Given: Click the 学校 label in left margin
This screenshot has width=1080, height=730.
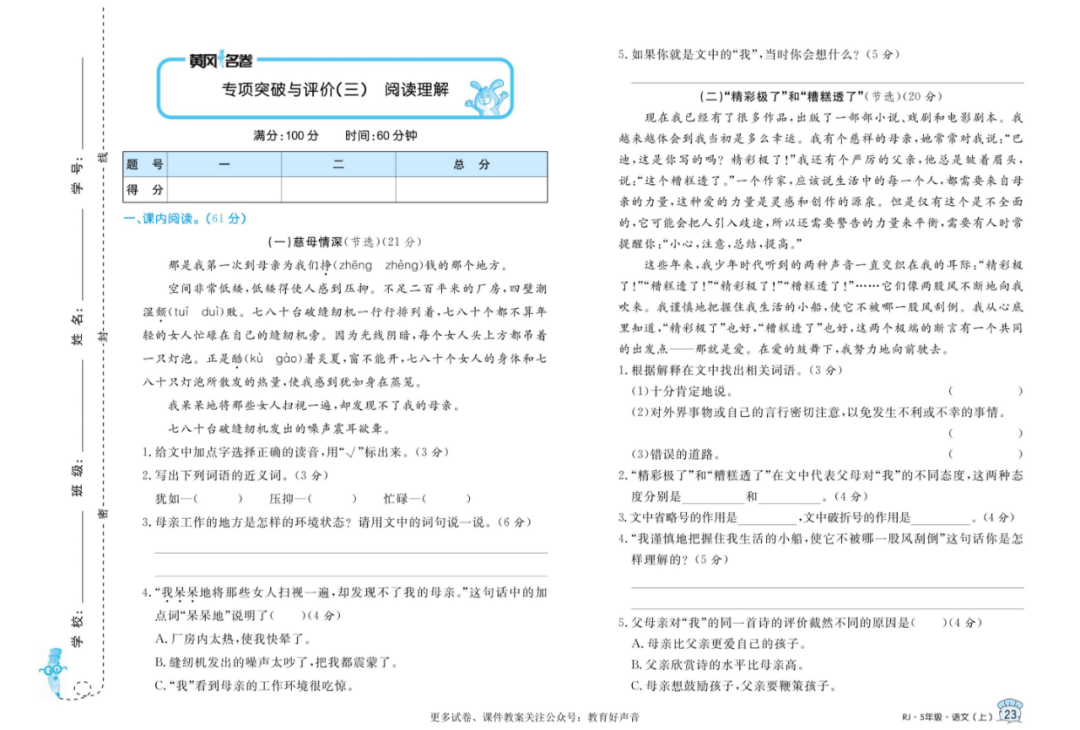Looking at the screenshot, I should coord(78,629).
